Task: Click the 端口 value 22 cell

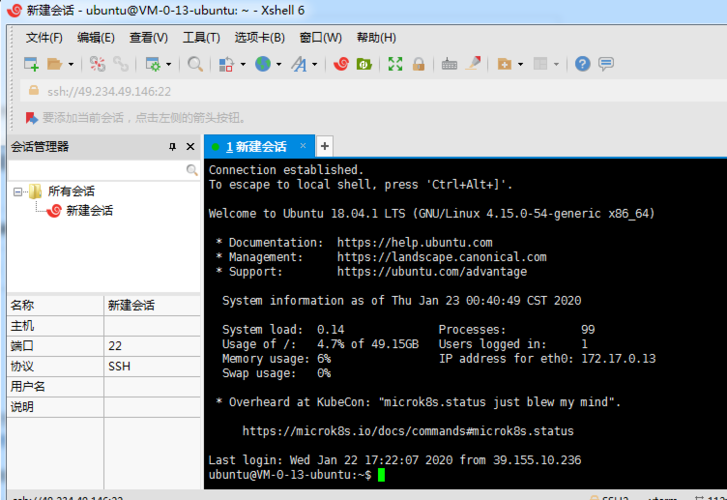Action: pyautogui.click(x=152, y=346)
